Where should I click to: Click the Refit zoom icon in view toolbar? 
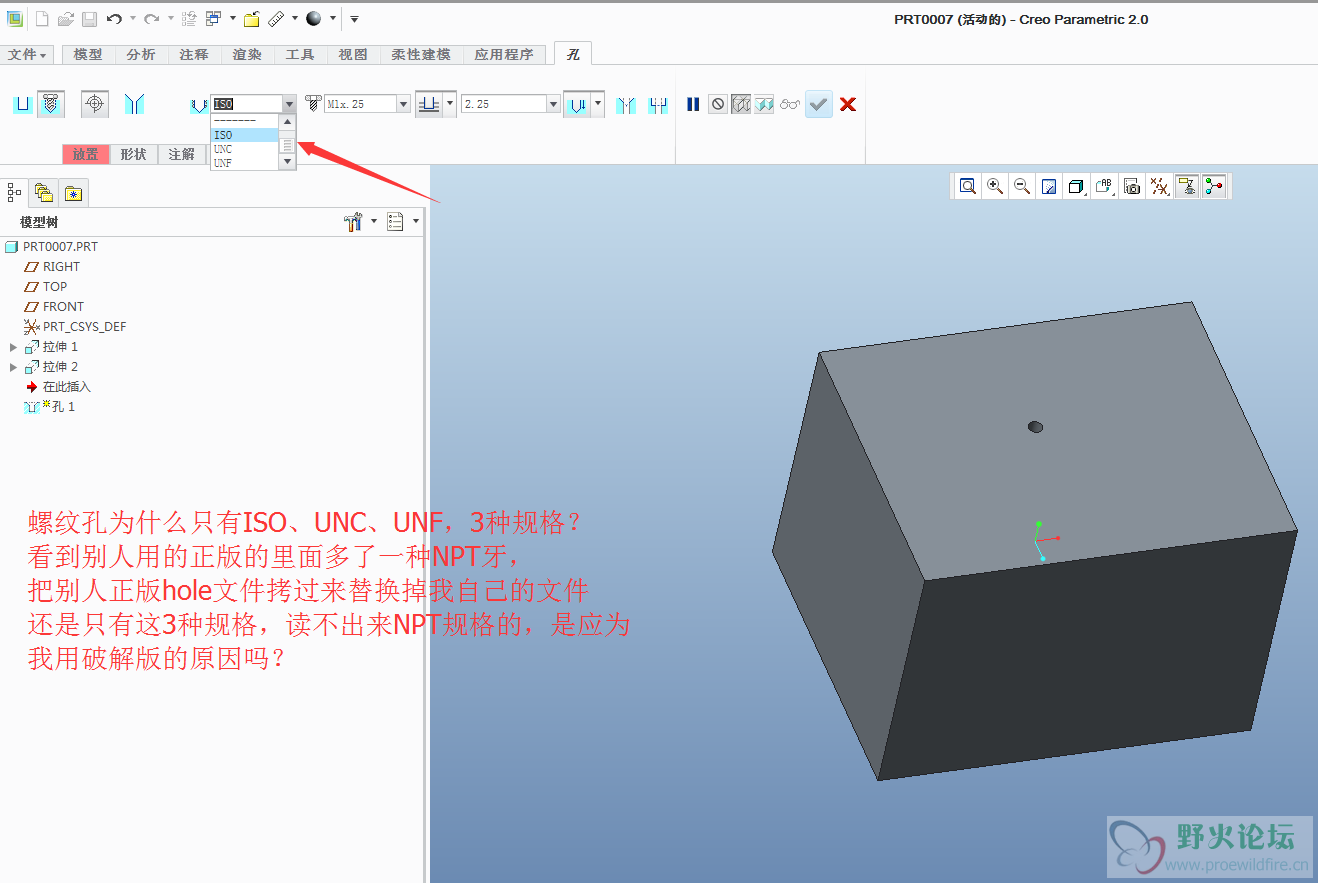click(968, 186)
